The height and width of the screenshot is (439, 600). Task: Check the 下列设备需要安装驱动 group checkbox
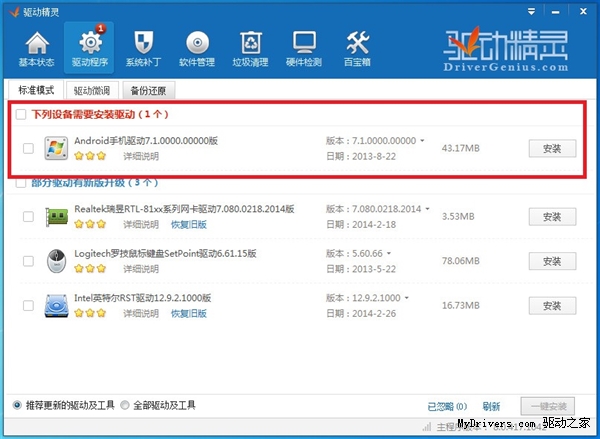tap(21, 114)
